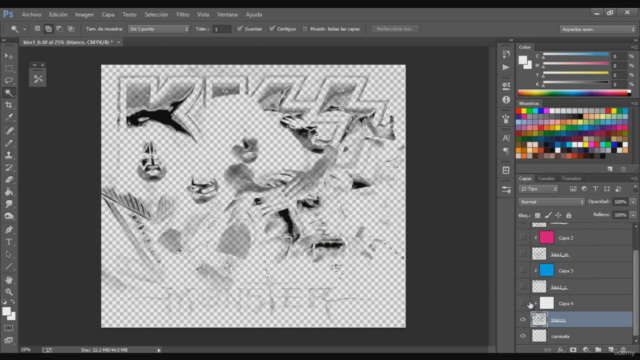Image resolution: width=640 pixels, height=360 pixels.
Task: Click the blanco layer thumbnail
Action: pos(539,320)
